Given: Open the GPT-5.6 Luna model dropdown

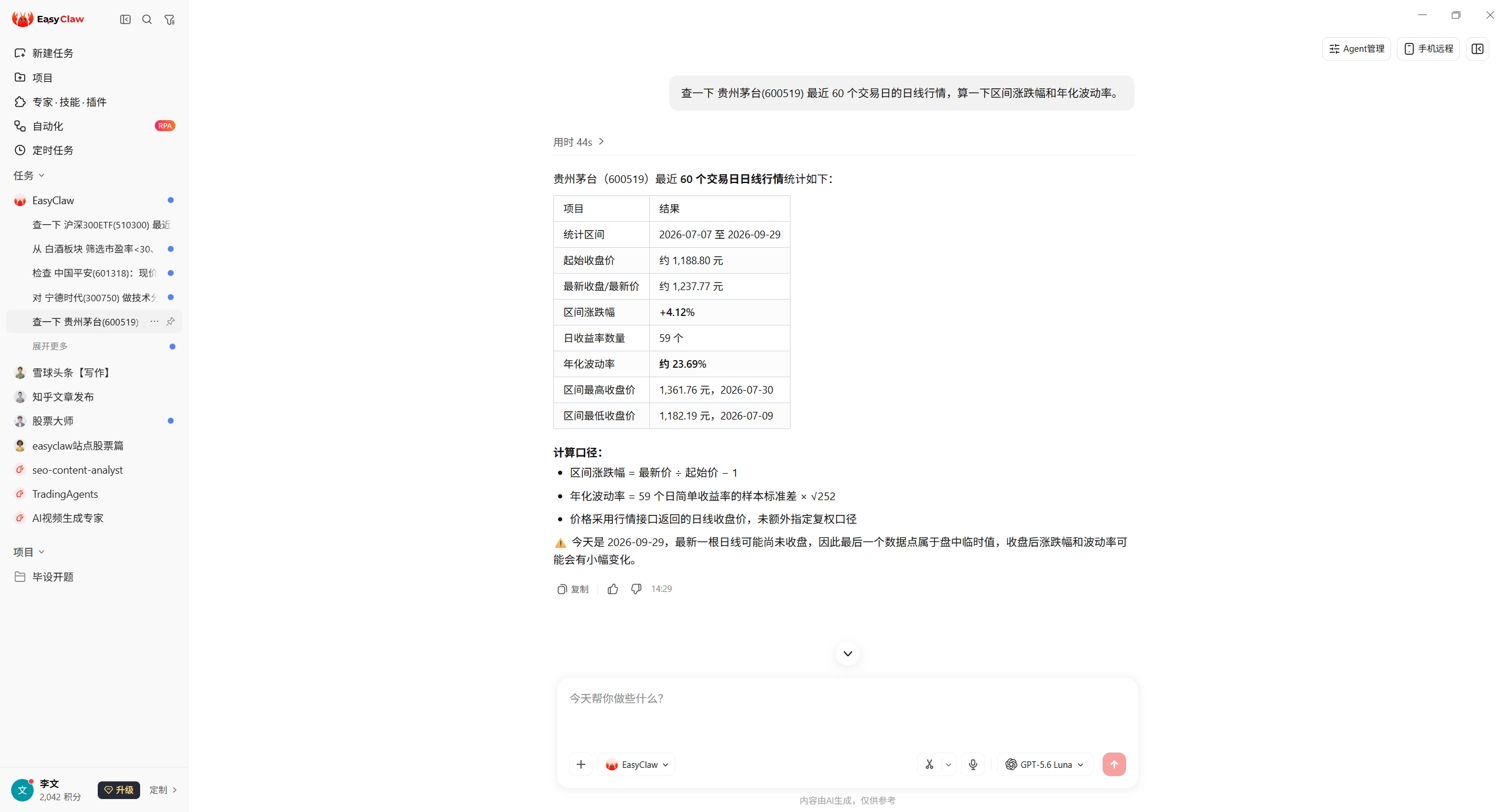Looking at the screenshot, I should point(1045,764).
